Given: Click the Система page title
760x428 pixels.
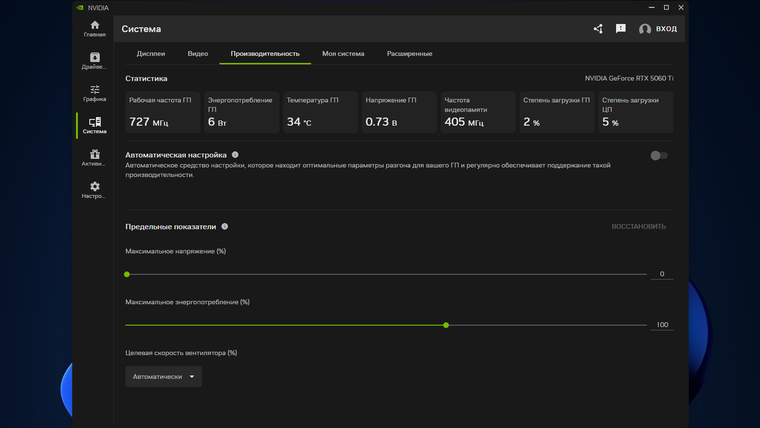Looking at the screenshot, I should pos(141,29).
